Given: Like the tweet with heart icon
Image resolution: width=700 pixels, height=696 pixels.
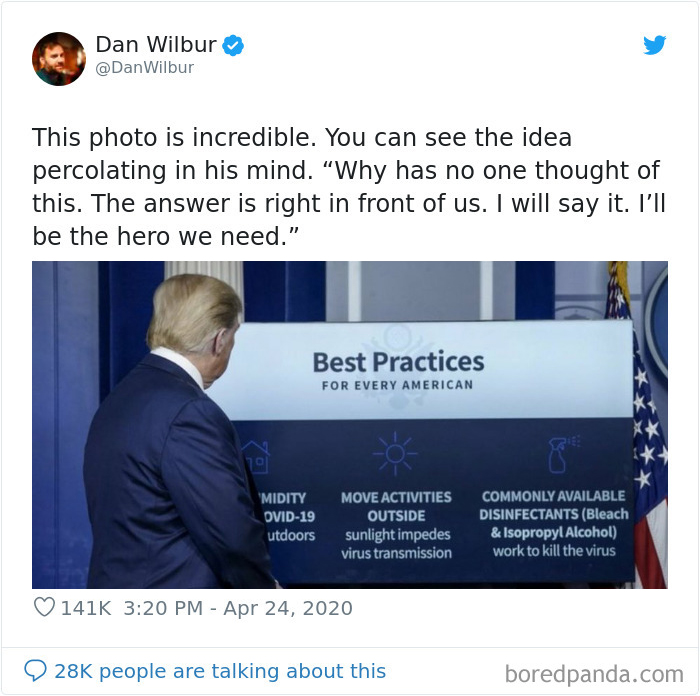Looking at the screenshot, I should (44, 607).
